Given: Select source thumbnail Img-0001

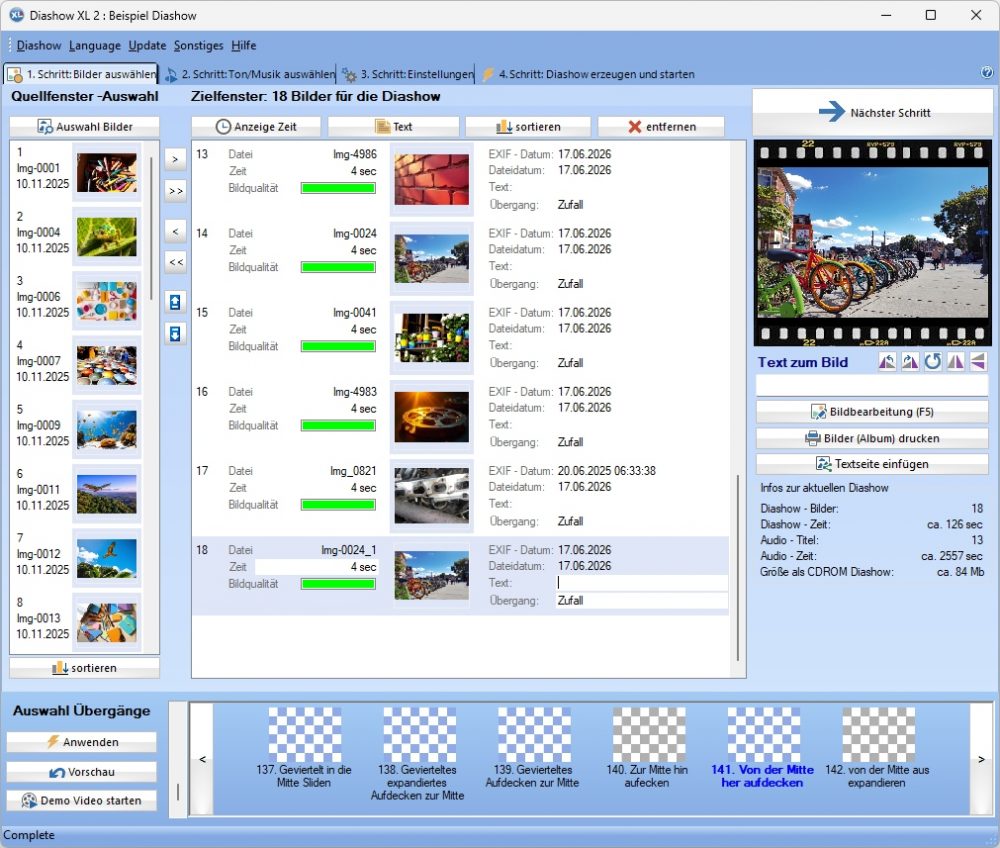Looking at the screenshot, I should tap(107, 173).
